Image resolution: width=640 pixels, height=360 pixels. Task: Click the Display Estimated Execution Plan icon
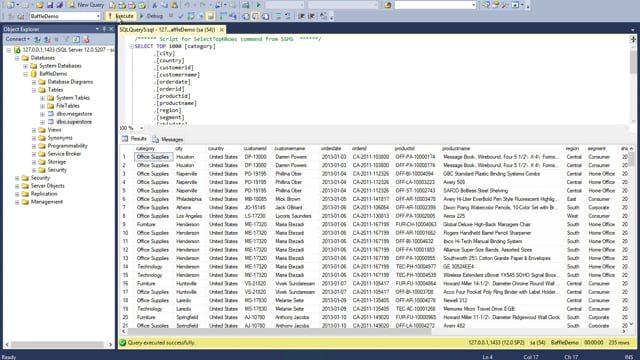pos(191,16)
